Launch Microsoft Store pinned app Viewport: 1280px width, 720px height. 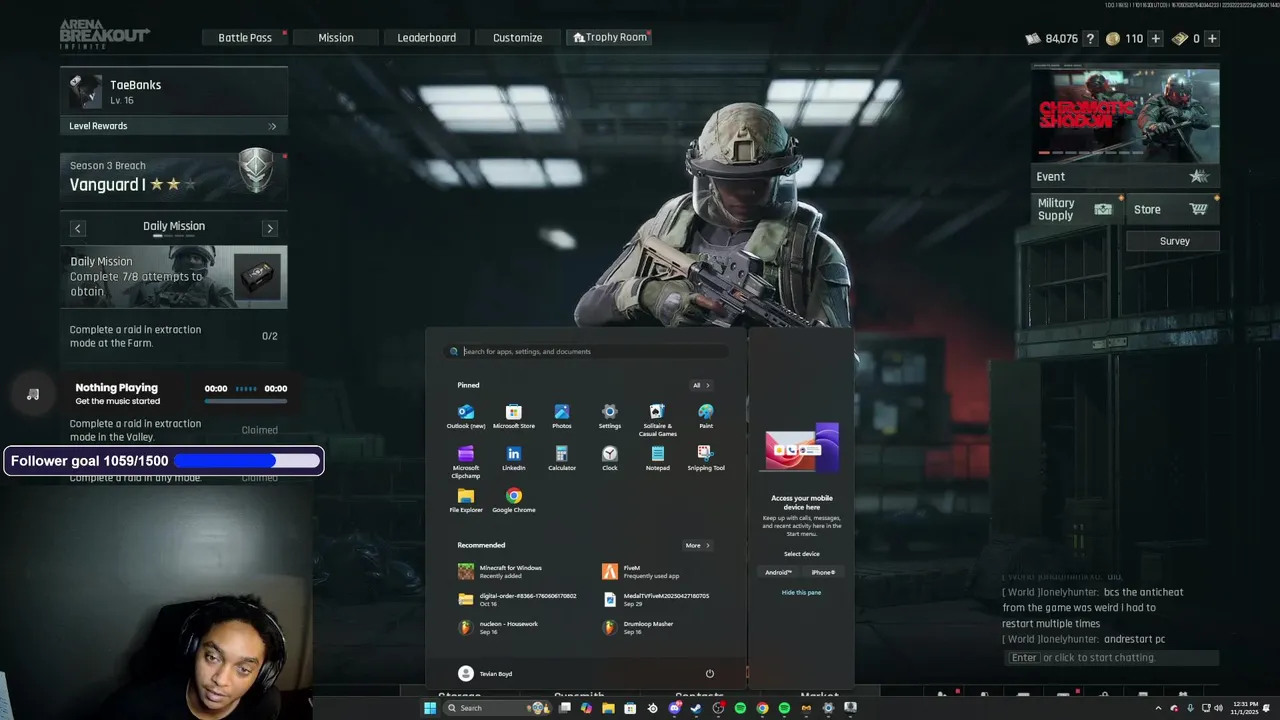[514, 416]
